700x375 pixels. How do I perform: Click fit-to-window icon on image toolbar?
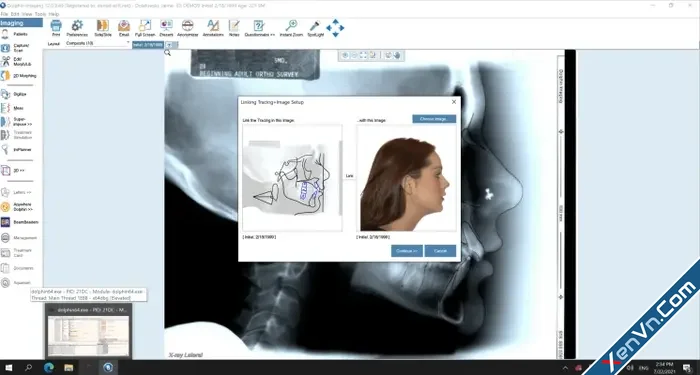tap(363, 55)
